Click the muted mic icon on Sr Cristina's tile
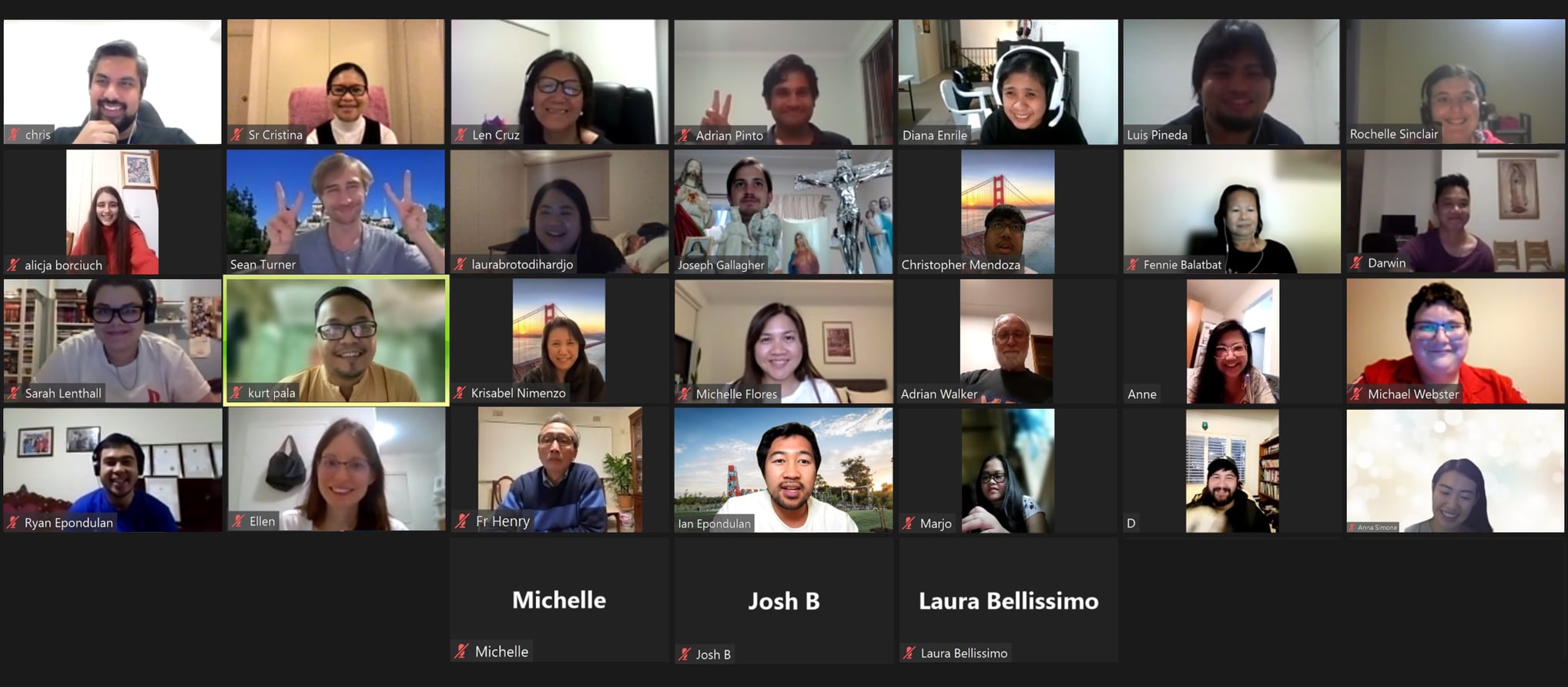This screenshot has width=1568, height=687. (237, 135)
